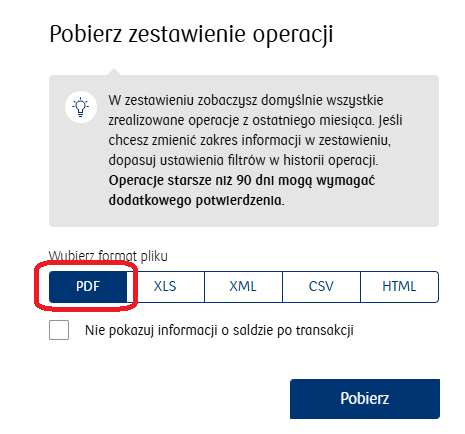This screenshot has width=465, height=434.
Task: Pick the XML format option
Action: point(243,287)
